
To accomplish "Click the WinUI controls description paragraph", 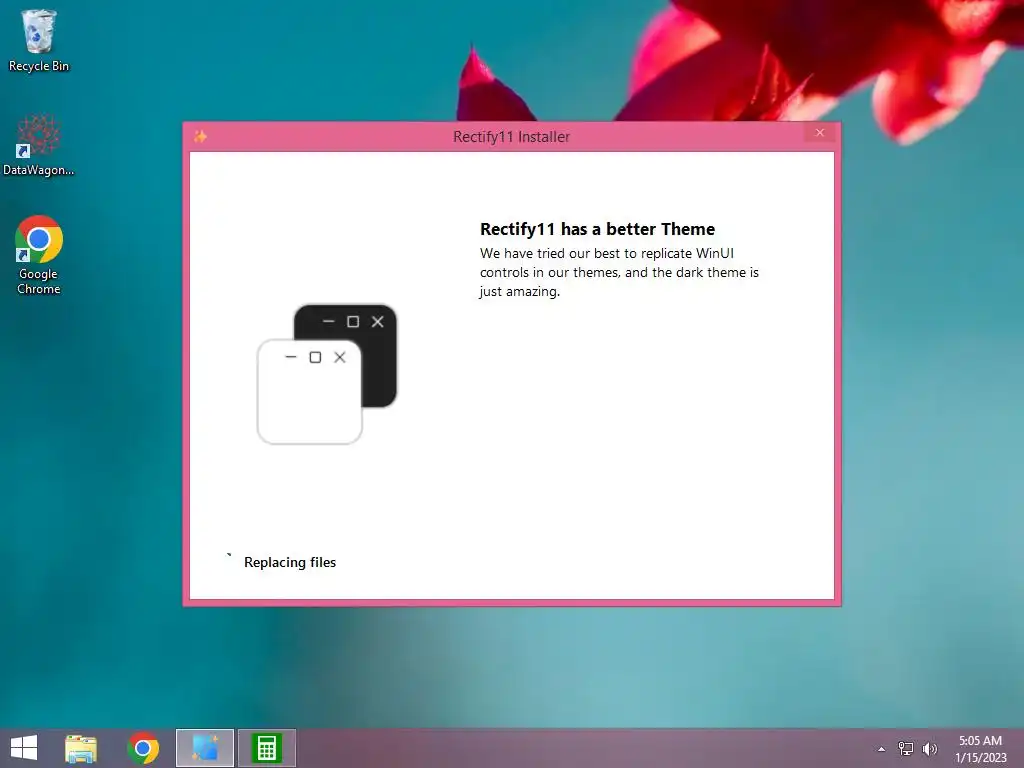I will pos(619,272).
